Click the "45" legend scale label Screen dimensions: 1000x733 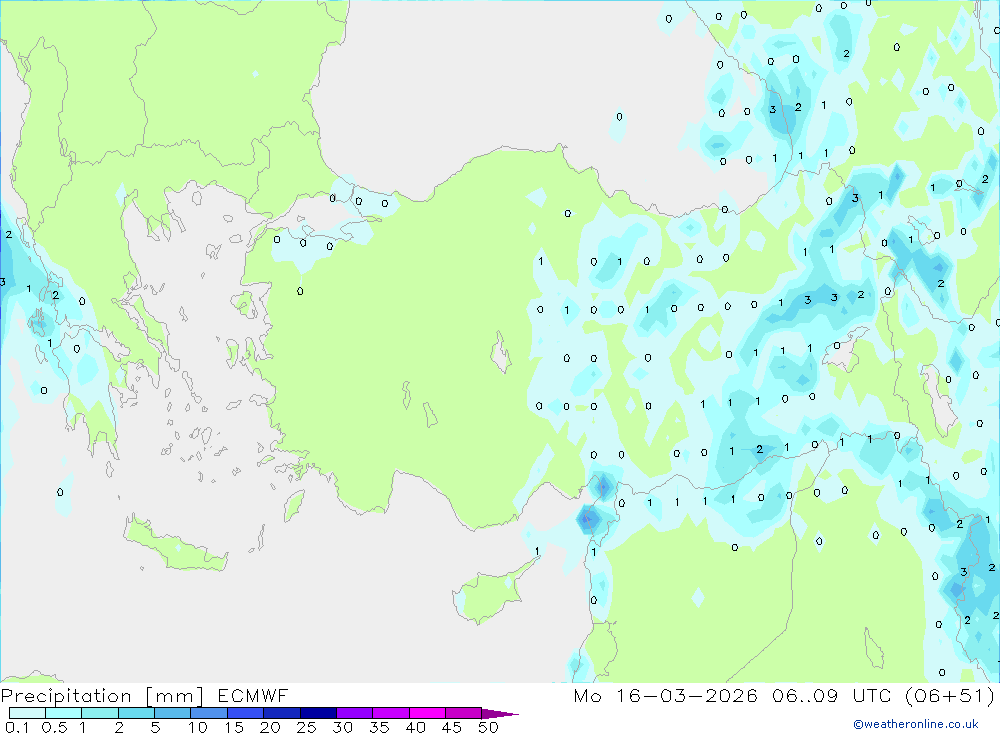[452, 727]
